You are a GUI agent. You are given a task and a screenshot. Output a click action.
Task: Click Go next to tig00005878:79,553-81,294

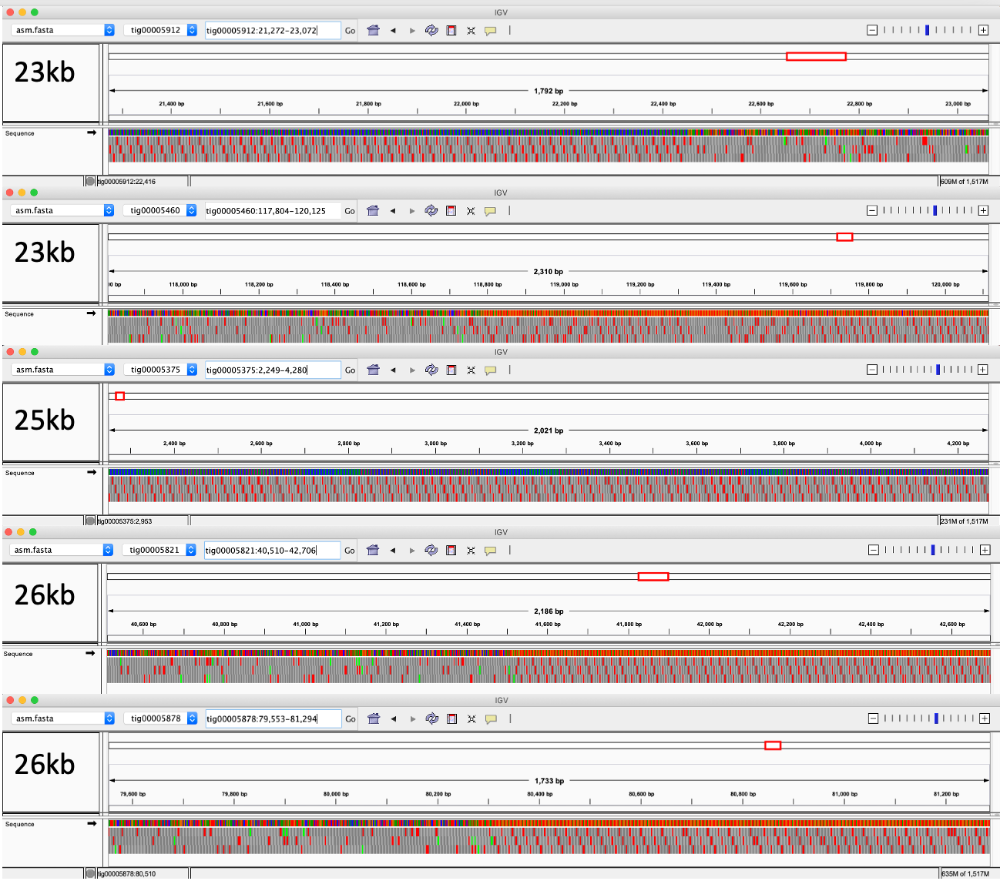coord(351,718)
